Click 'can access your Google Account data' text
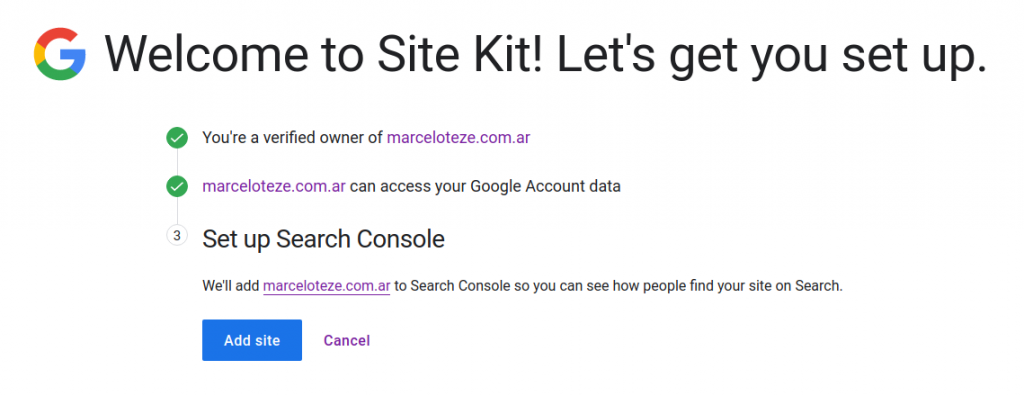Screen dimensions: 1024x396 [x=485, y=186]
